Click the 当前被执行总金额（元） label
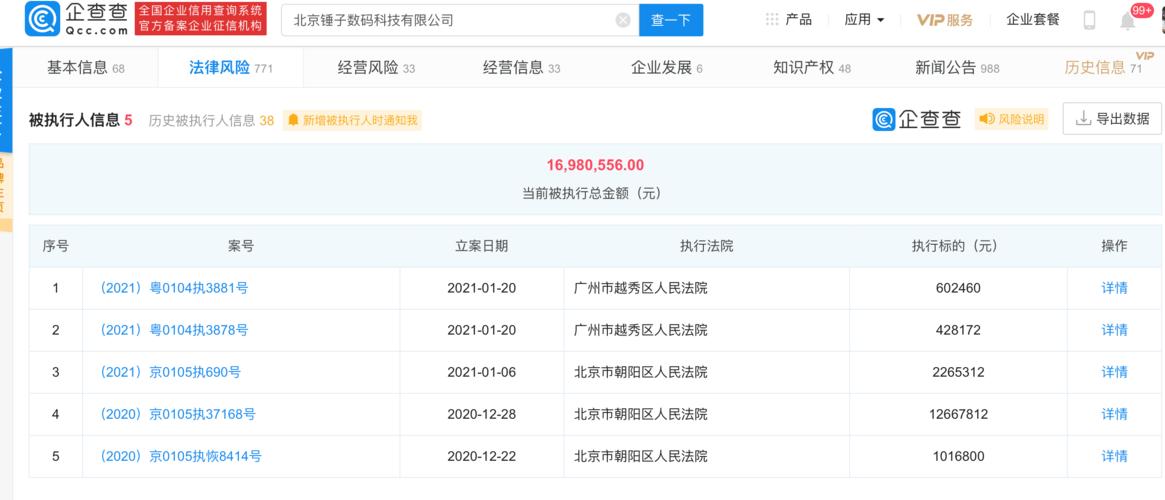The image size is (1165, 500). (592, 193)
